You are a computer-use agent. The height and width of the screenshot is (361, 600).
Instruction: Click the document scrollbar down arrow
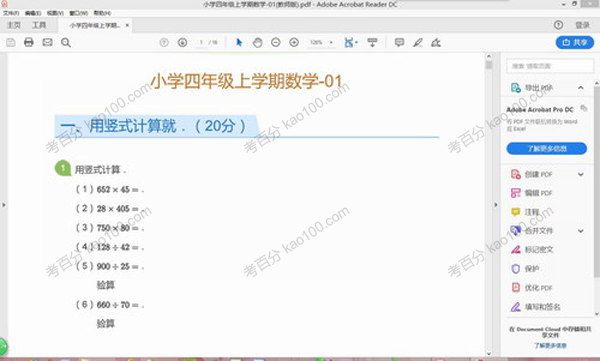(489, 353)
